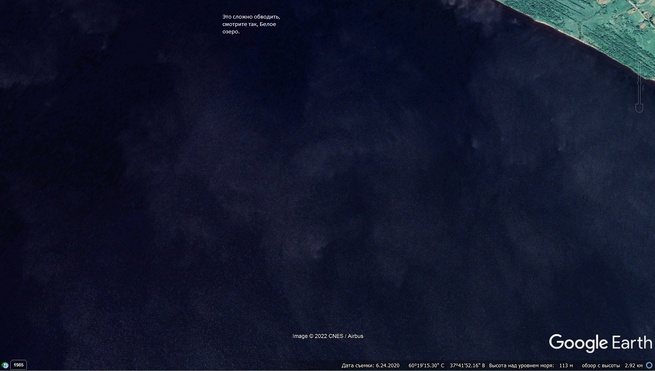Click the 'Image © 2022 CNES / Airbus' attribution
Image resolution: width=655 pixels, height=371 pixels.
coord(328,336)
